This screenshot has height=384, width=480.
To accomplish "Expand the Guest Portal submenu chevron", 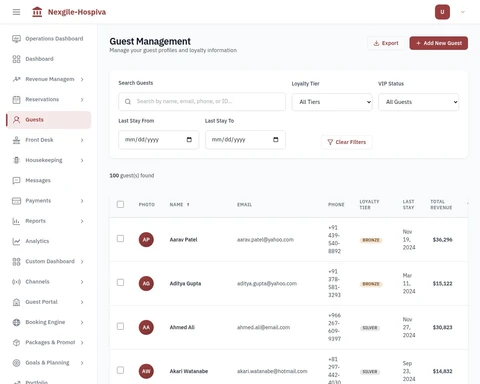I will click(x=82, y=302).
